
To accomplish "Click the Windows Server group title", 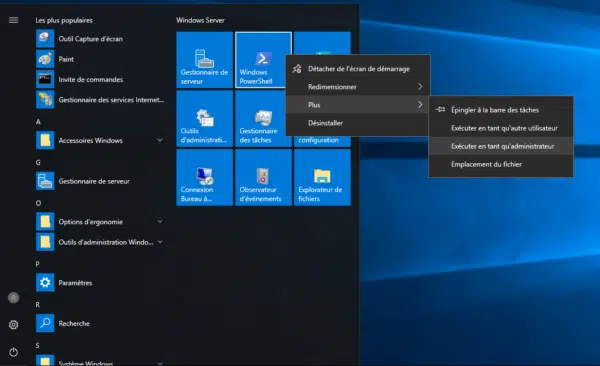I will point(200,20).
